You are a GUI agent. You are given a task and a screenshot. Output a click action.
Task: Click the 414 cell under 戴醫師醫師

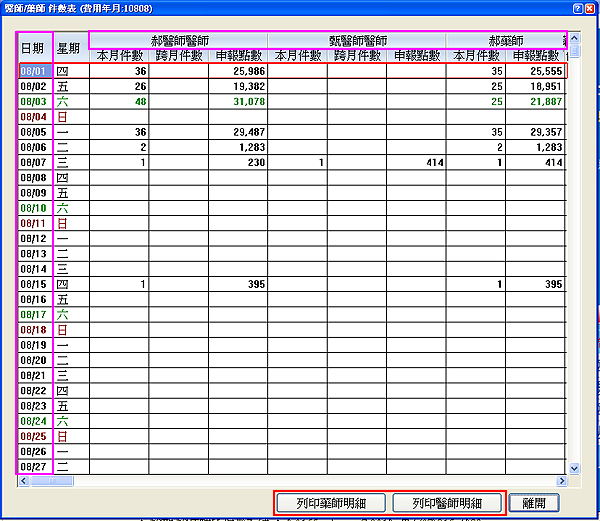(416, 162)
